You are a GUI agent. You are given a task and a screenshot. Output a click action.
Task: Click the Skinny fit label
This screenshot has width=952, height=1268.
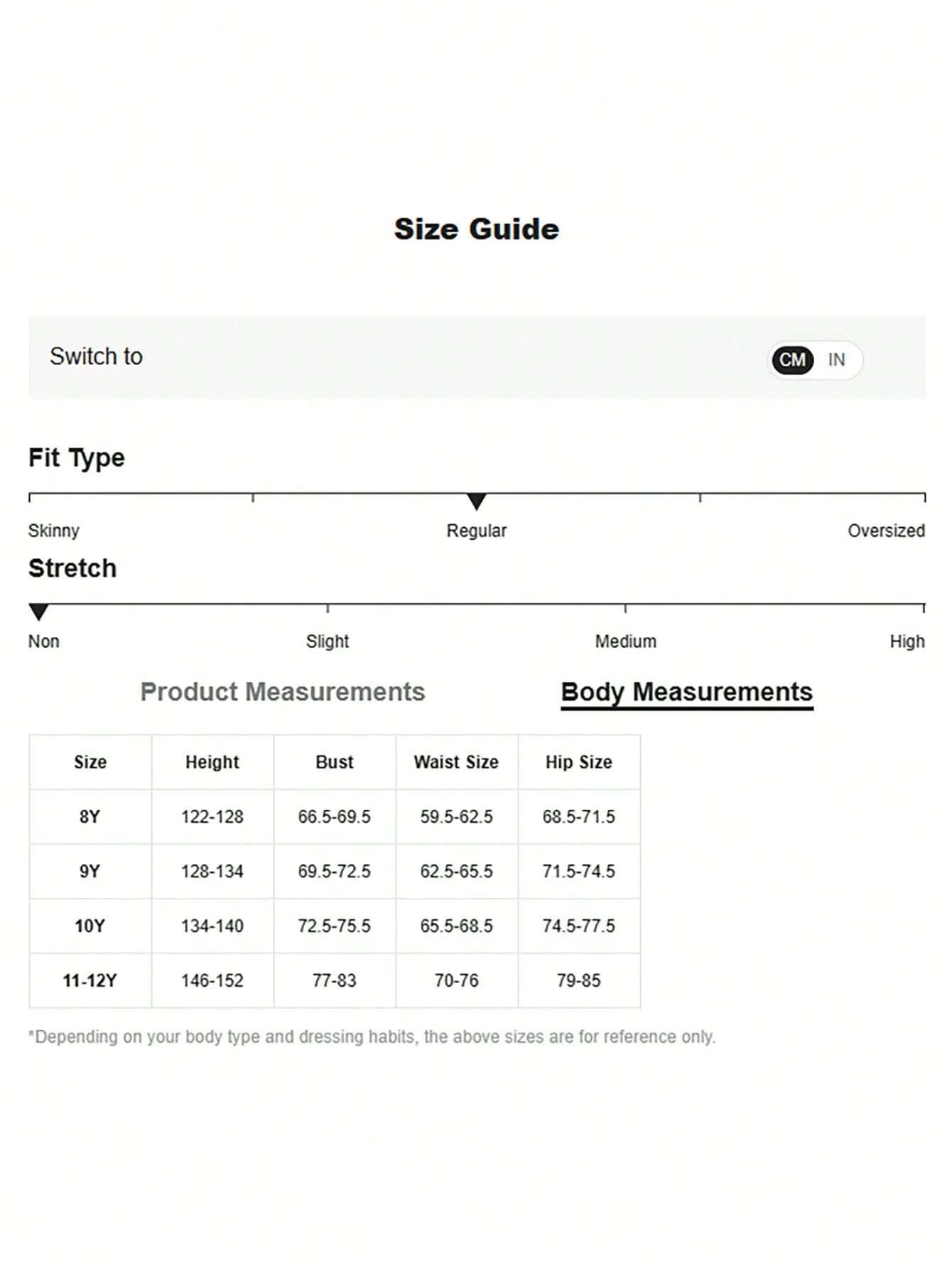(54, 531)
